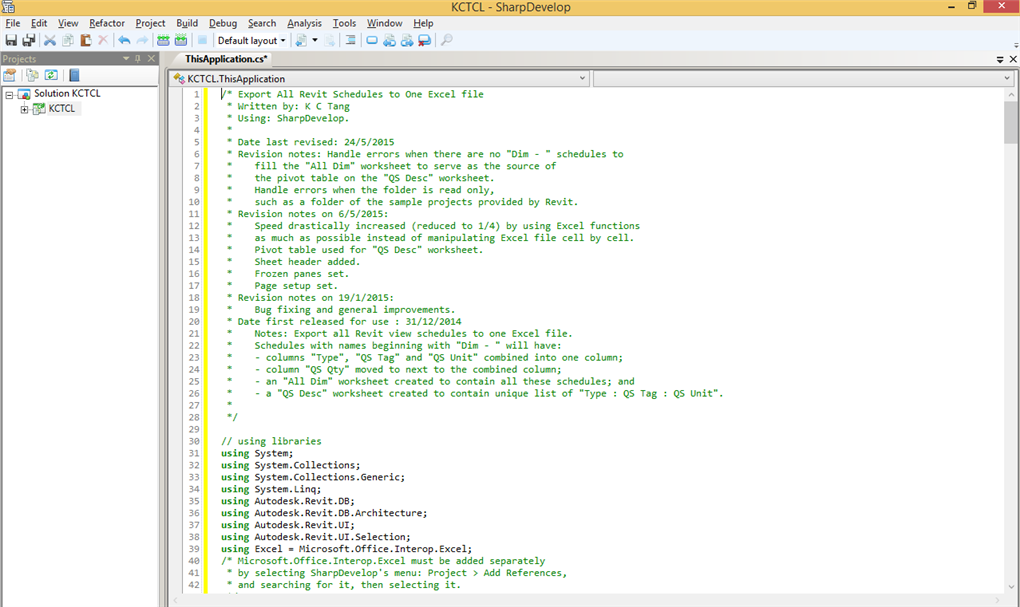Screen dimensions: 1020x607
Task: Open the KCTCL.ThisApplication class dropdown
Action: pos(379,79)
